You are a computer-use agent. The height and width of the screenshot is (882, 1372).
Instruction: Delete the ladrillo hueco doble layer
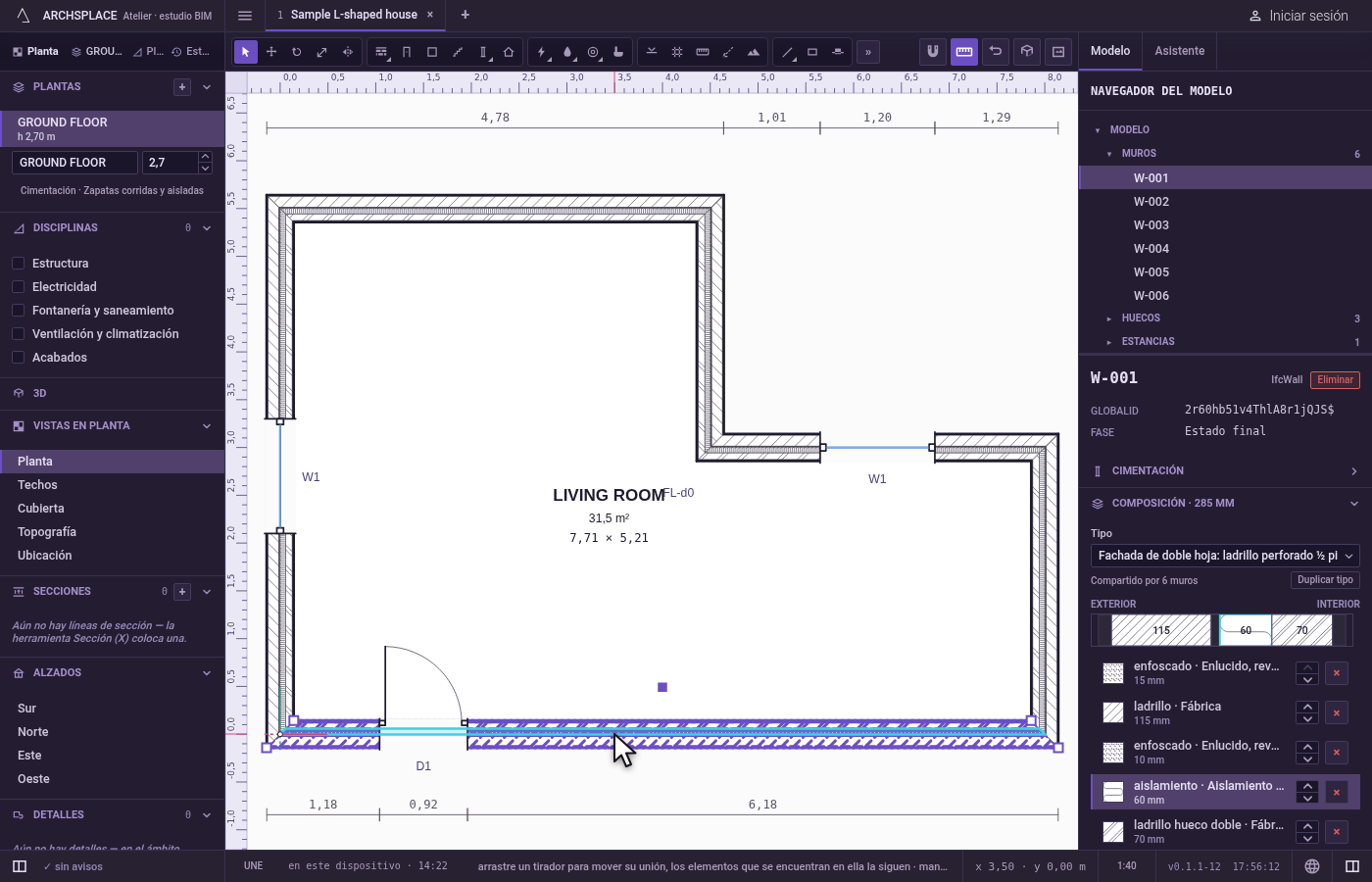[1336, 832]
